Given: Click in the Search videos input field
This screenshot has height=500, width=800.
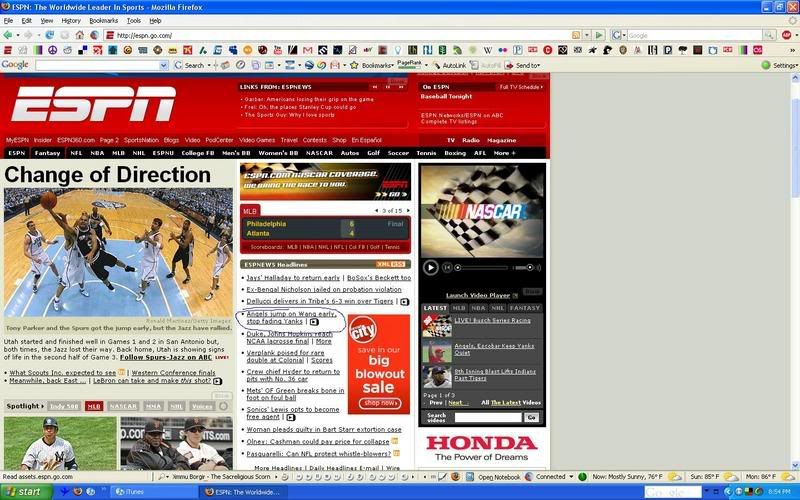Looking at the screenshot, I should pos(488,417).
